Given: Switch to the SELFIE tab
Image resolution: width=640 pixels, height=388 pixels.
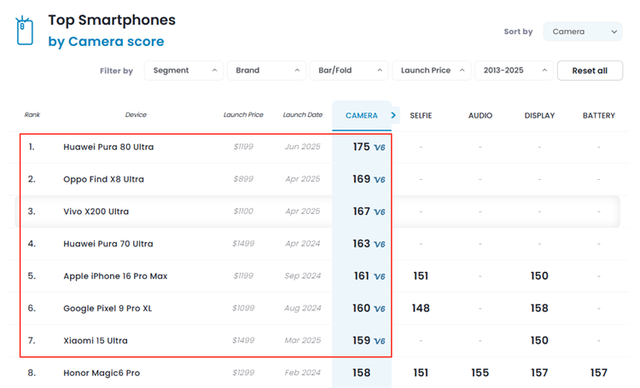Looking at the screenshot, I should 421,115.
